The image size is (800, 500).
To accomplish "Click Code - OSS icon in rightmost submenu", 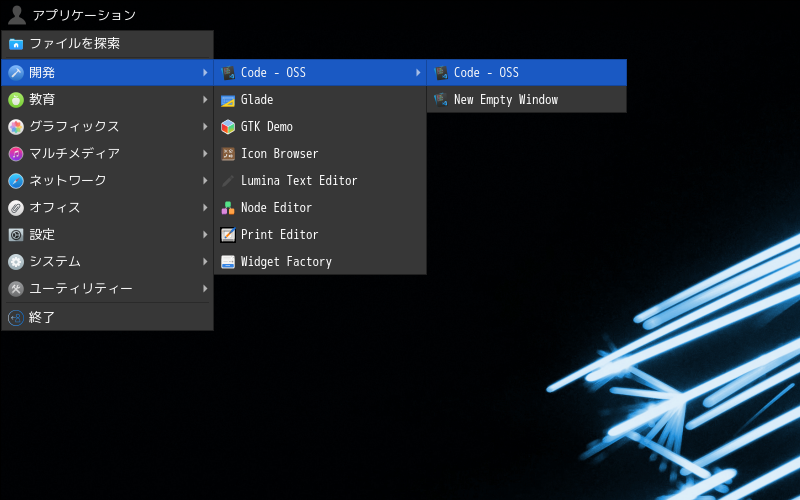I will [441, 72].
